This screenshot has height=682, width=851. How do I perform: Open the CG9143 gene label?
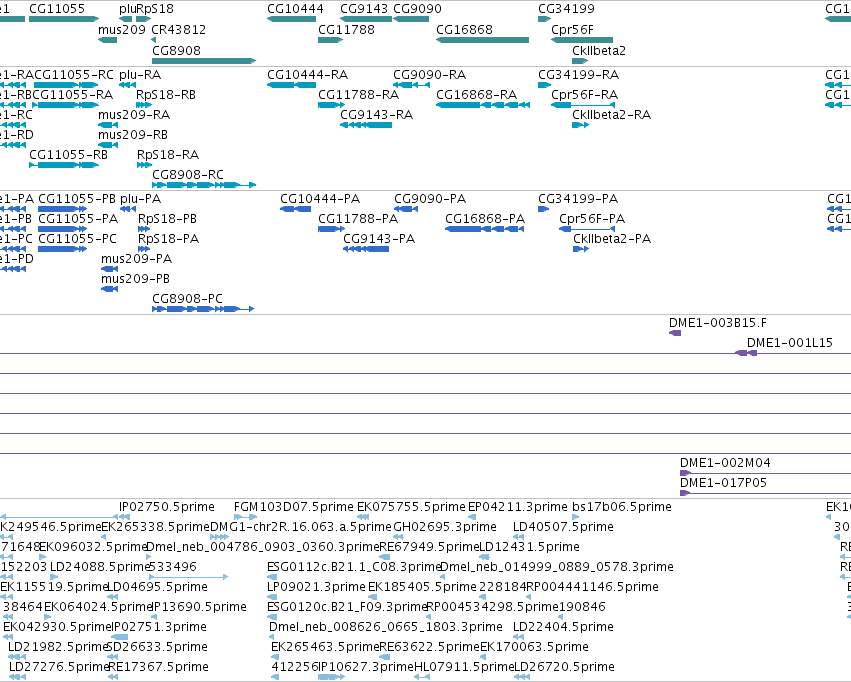pos(364,9)
